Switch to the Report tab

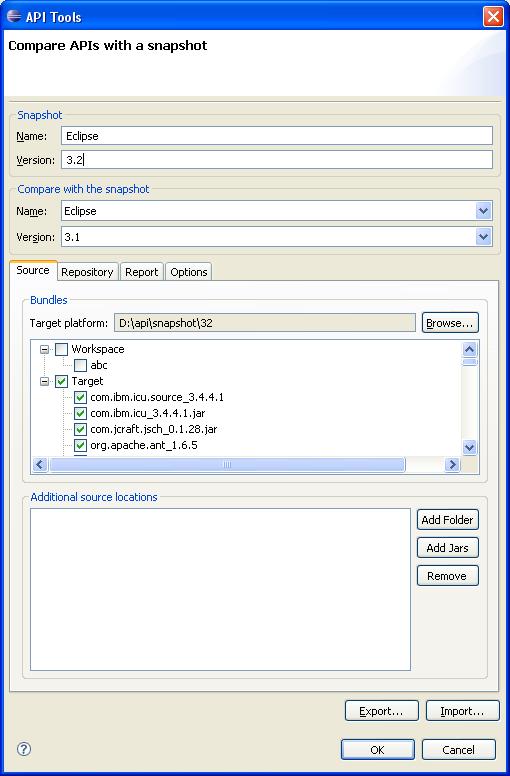141,272
